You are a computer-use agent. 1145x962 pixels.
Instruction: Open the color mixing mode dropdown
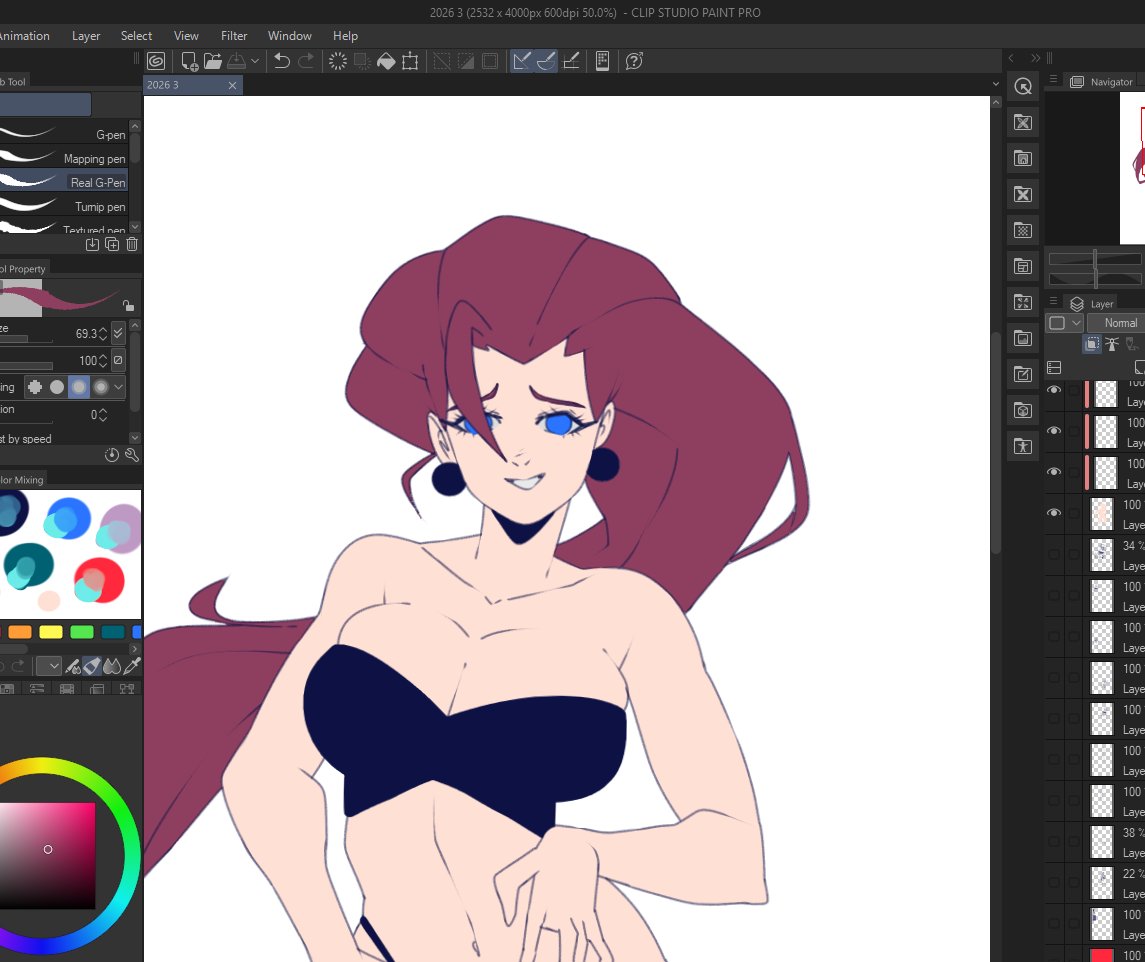pyautogui.click(x=49, y=666)
